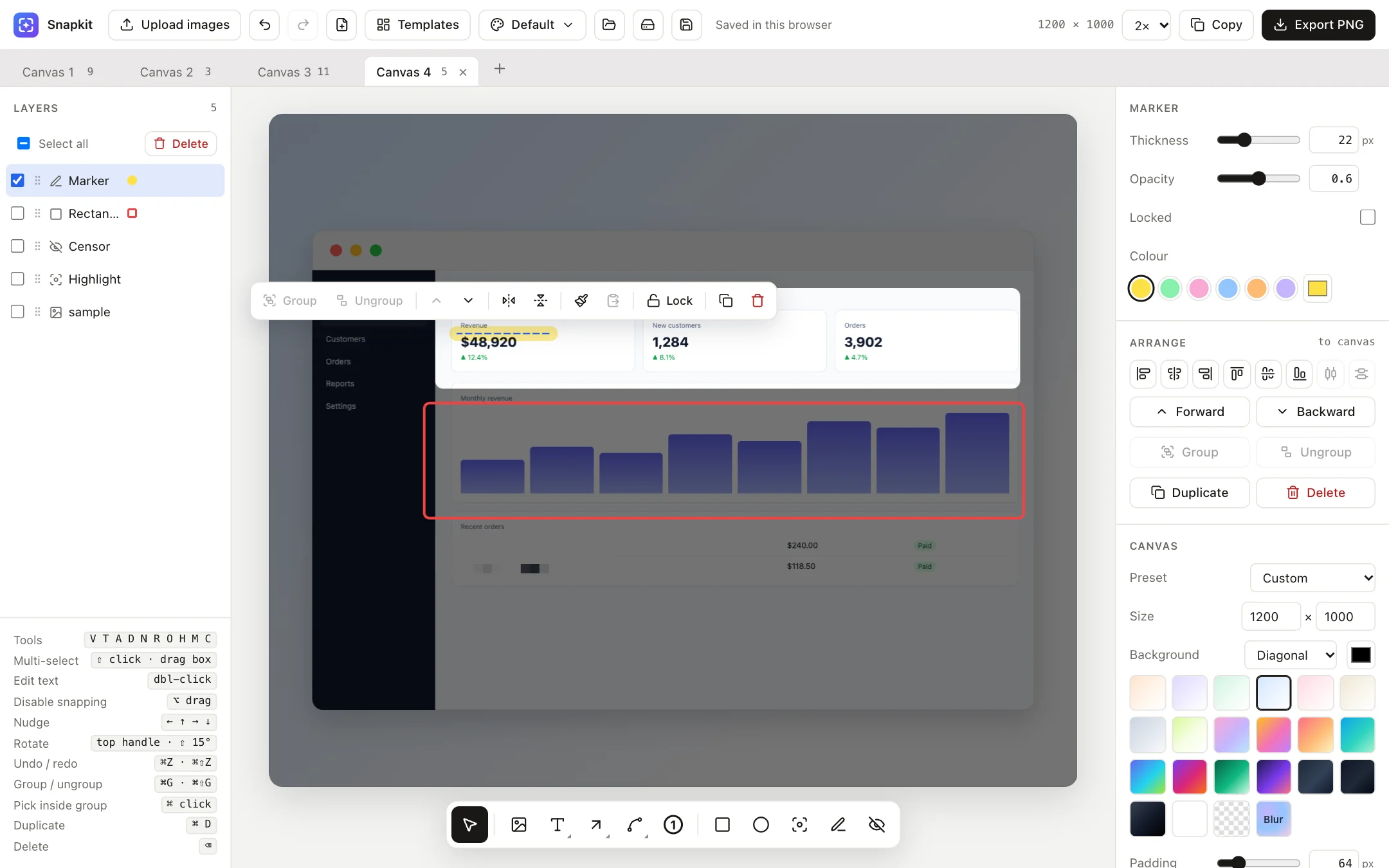Viewport: 1389px width, 868px height.
Task: Switch to Canvas 2 tab
Action: [176, 72]
